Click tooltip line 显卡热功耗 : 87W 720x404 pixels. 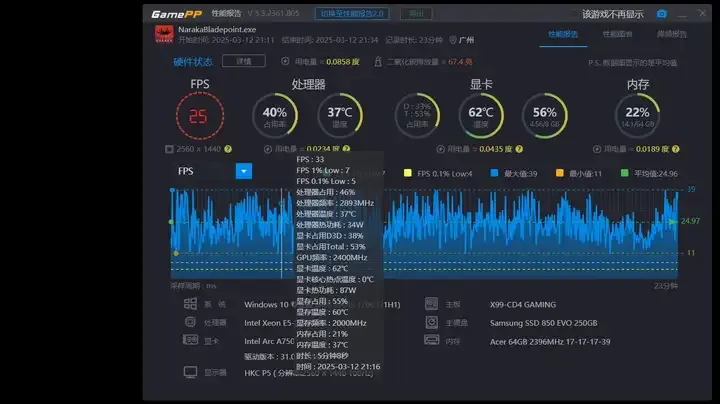326,290
